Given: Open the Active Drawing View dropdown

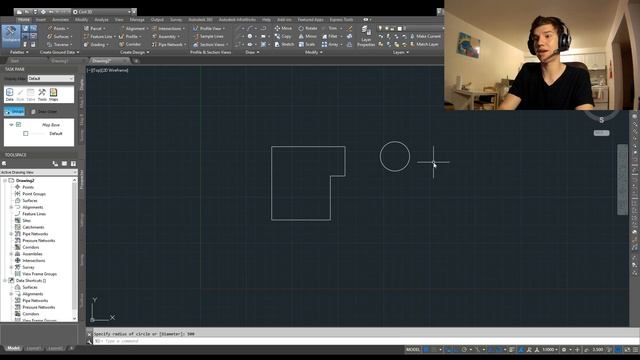Looking at the screenshot, I should (x=39, y=172).
